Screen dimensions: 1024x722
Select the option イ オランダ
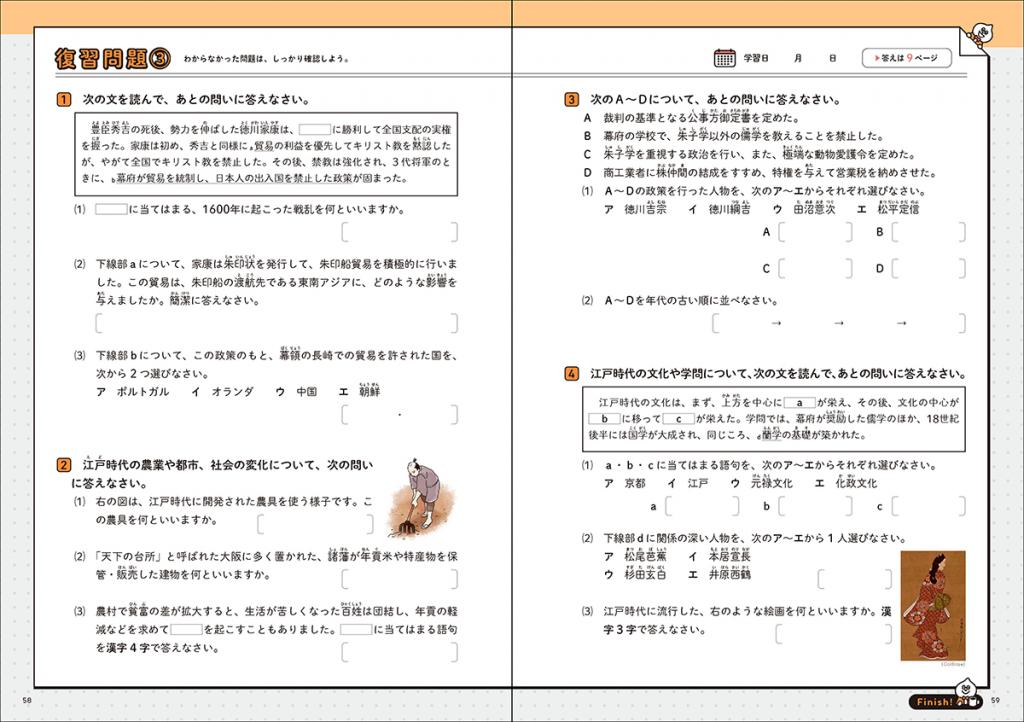[222, 392]
